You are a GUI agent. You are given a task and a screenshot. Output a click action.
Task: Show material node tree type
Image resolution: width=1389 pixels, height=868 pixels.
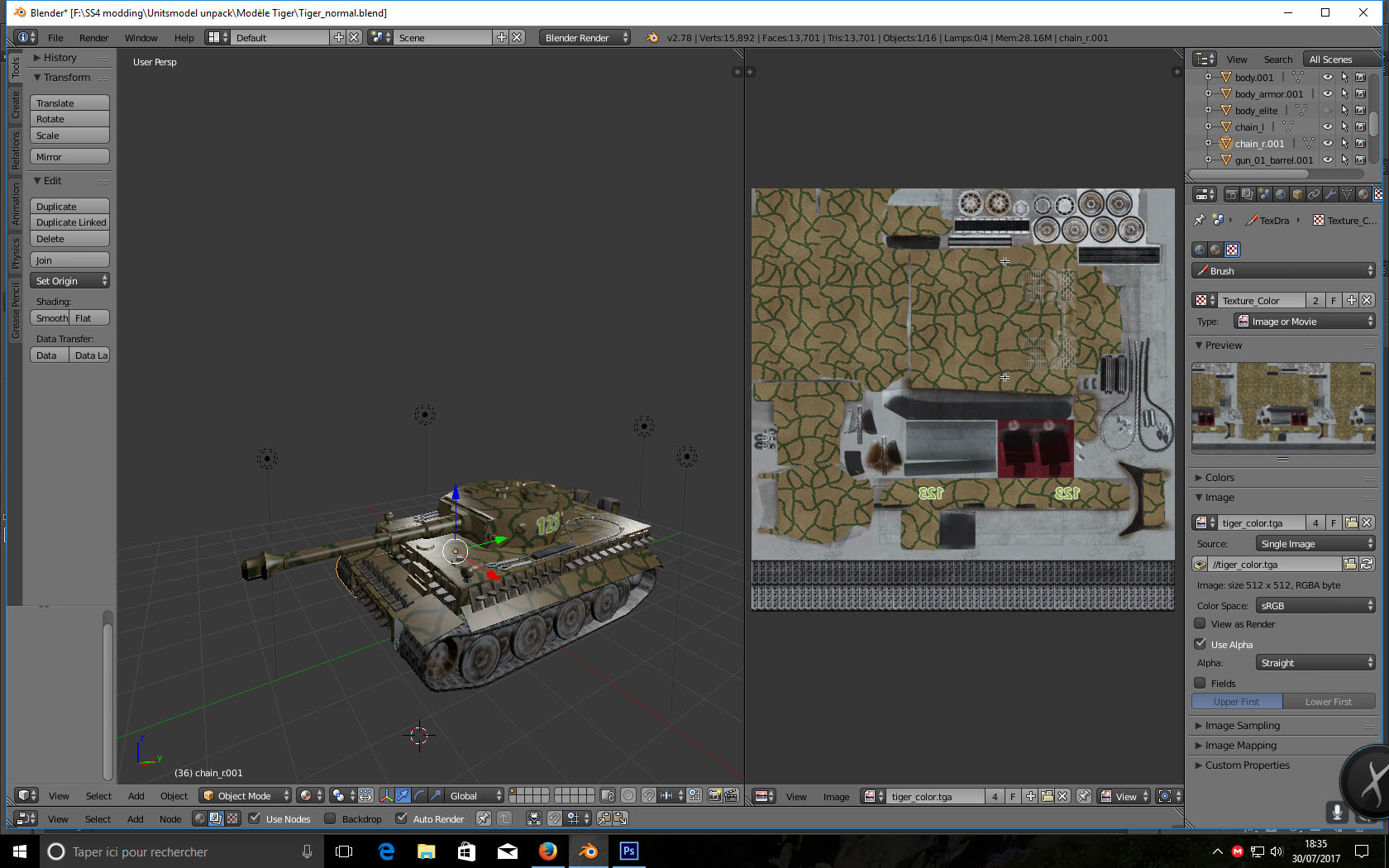[x=200, y=818]
